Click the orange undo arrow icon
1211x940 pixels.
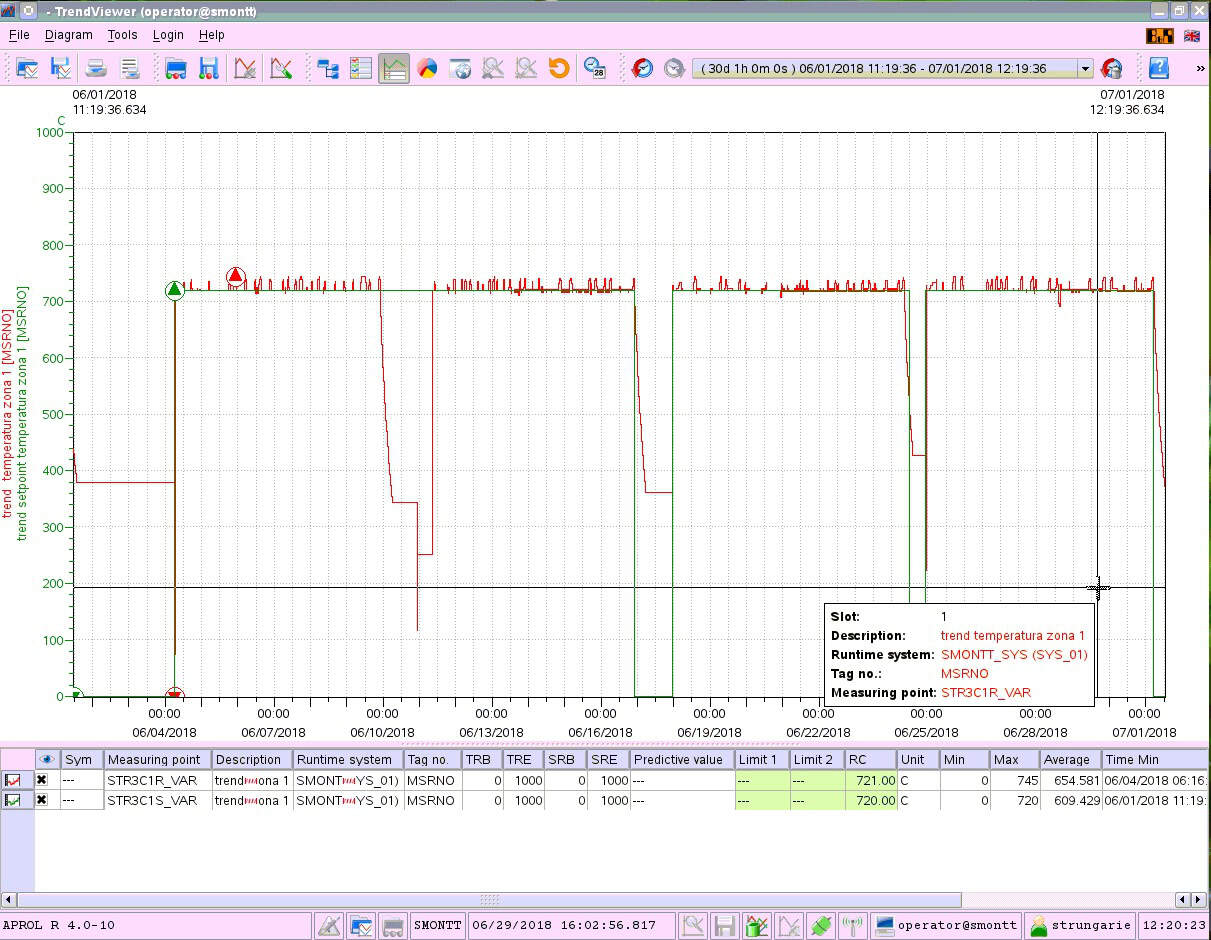(559, 68)
